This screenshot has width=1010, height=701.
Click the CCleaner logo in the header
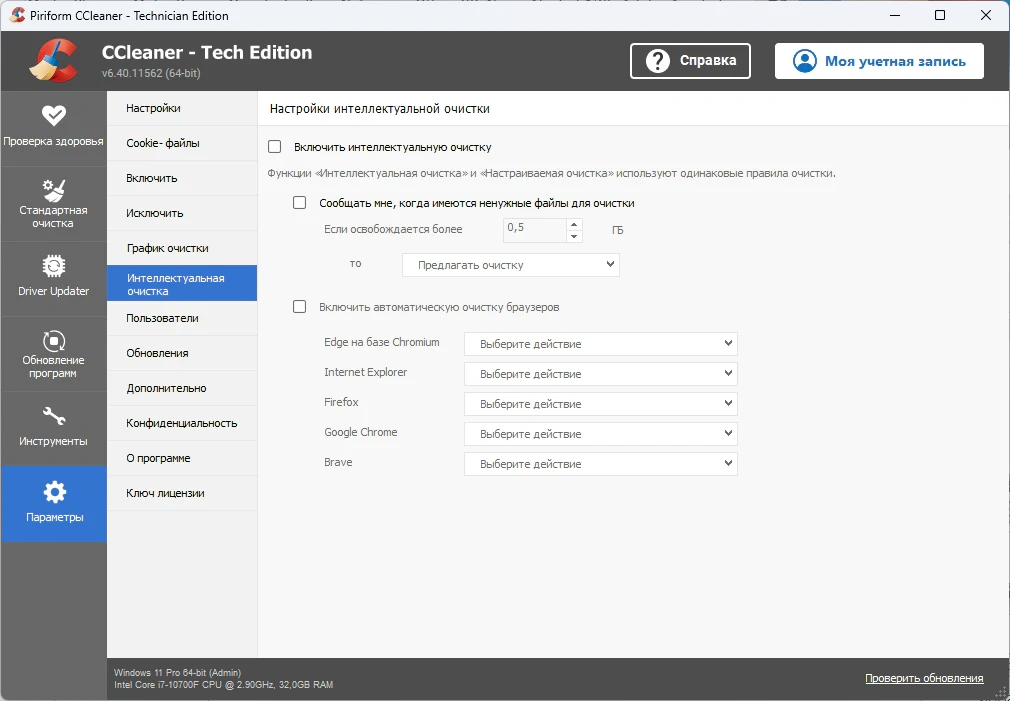[x=55, y=61]
